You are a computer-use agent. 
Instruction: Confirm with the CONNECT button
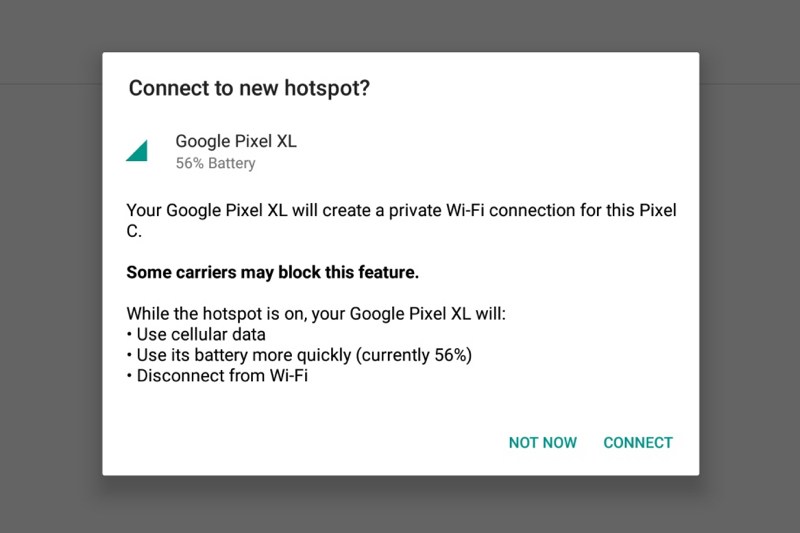[x=638, y=442]
